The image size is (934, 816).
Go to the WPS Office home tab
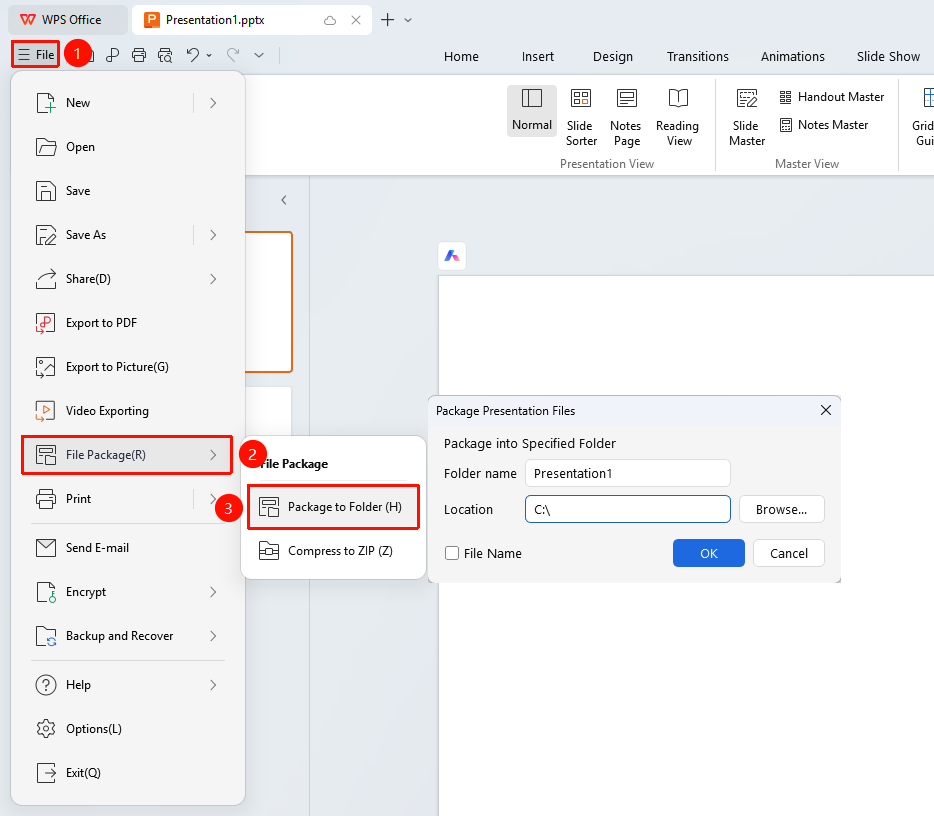[x=67, y=20]
